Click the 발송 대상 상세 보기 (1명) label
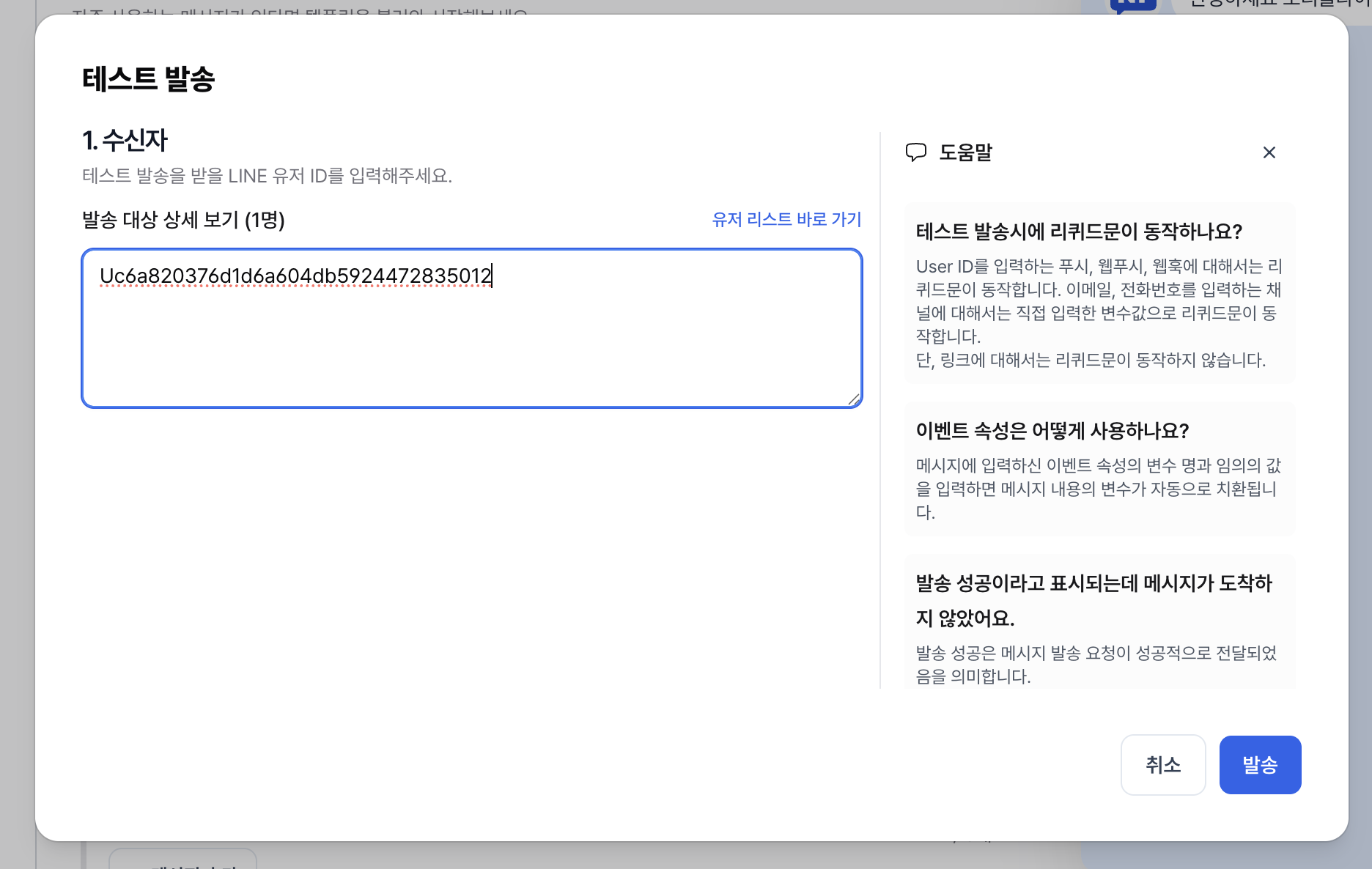Image resolution: width=1372 pixels, height=869 pixels. coord(183,221)
